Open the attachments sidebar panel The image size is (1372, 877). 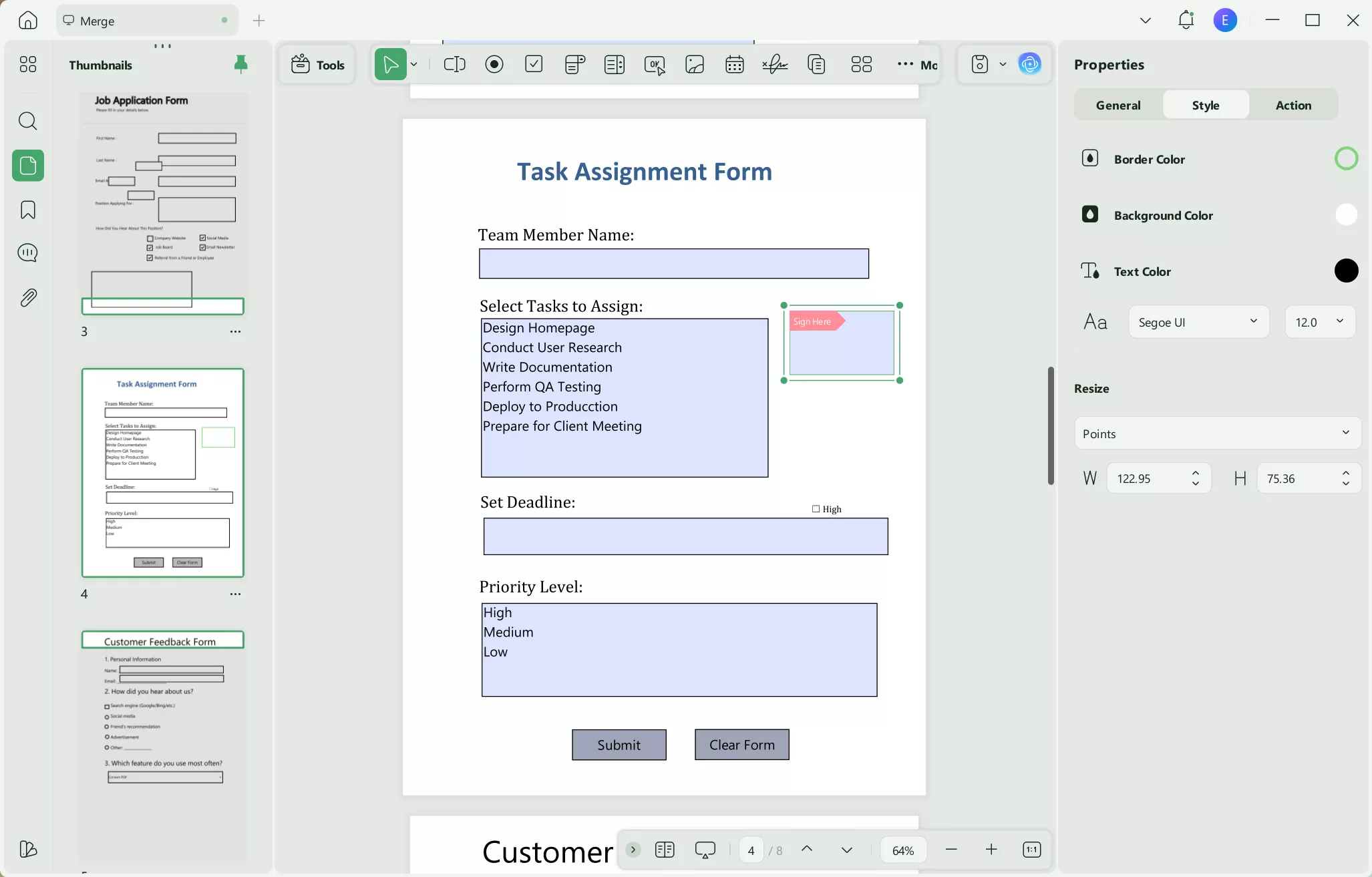[28, 298]
